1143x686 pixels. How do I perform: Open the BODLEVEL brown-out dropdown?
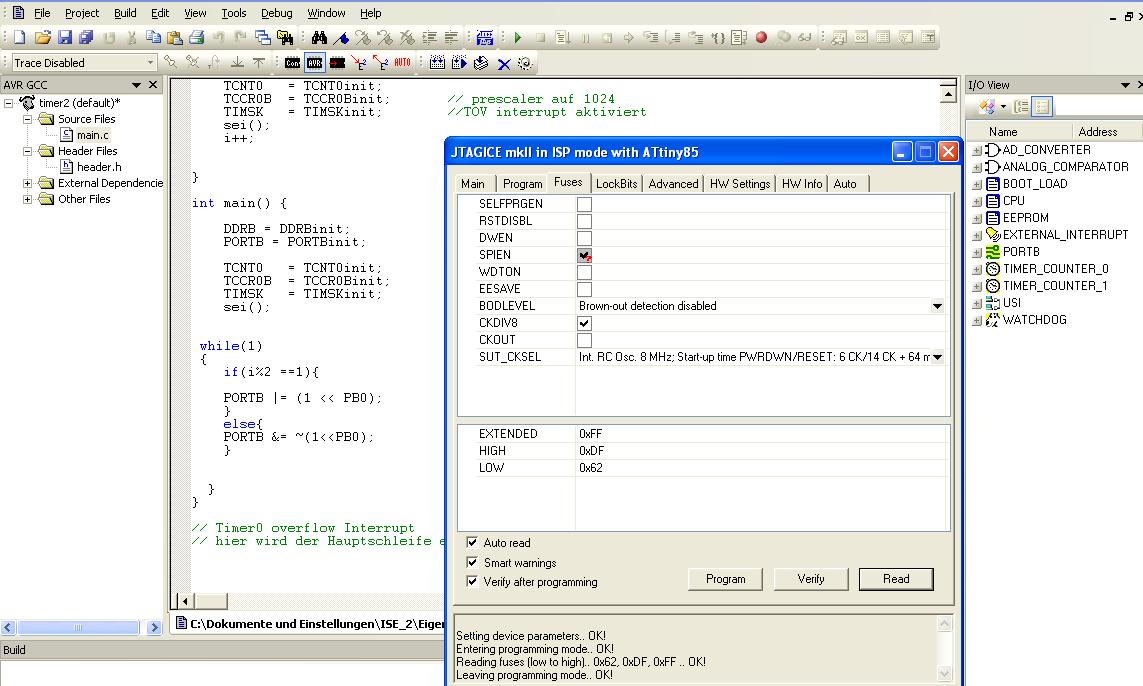pos(937,306)
